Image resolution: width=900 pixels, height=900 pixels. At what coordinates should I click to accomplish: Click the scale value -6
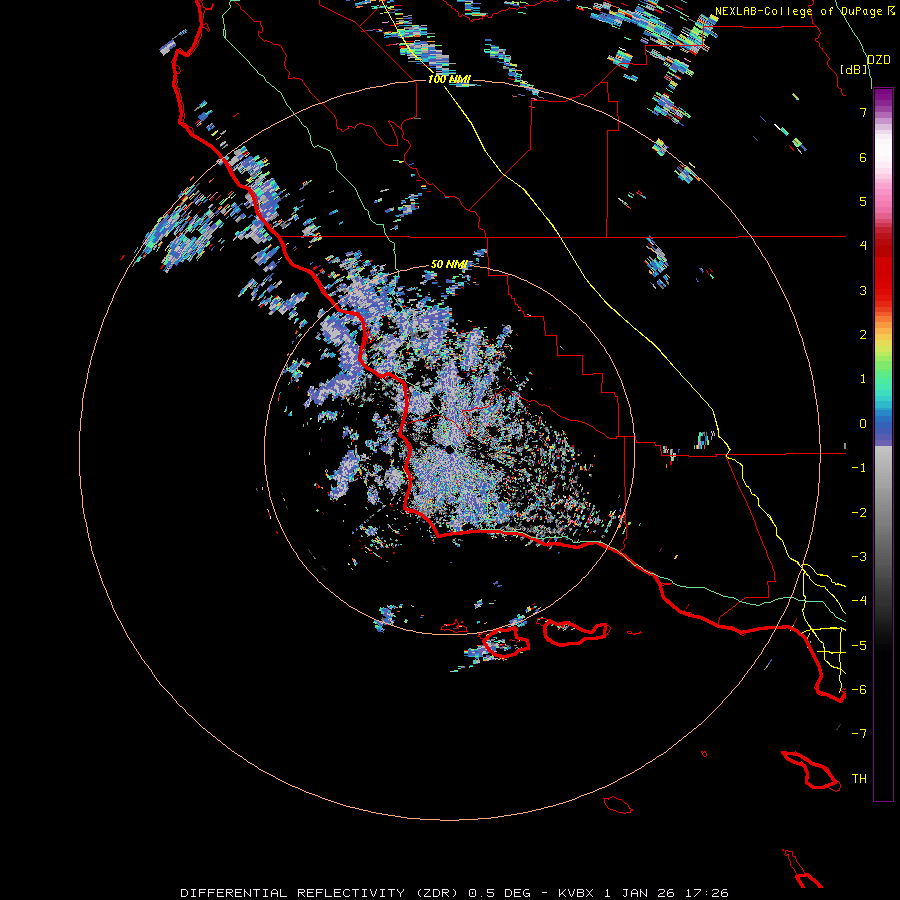[x=859, y=690]
